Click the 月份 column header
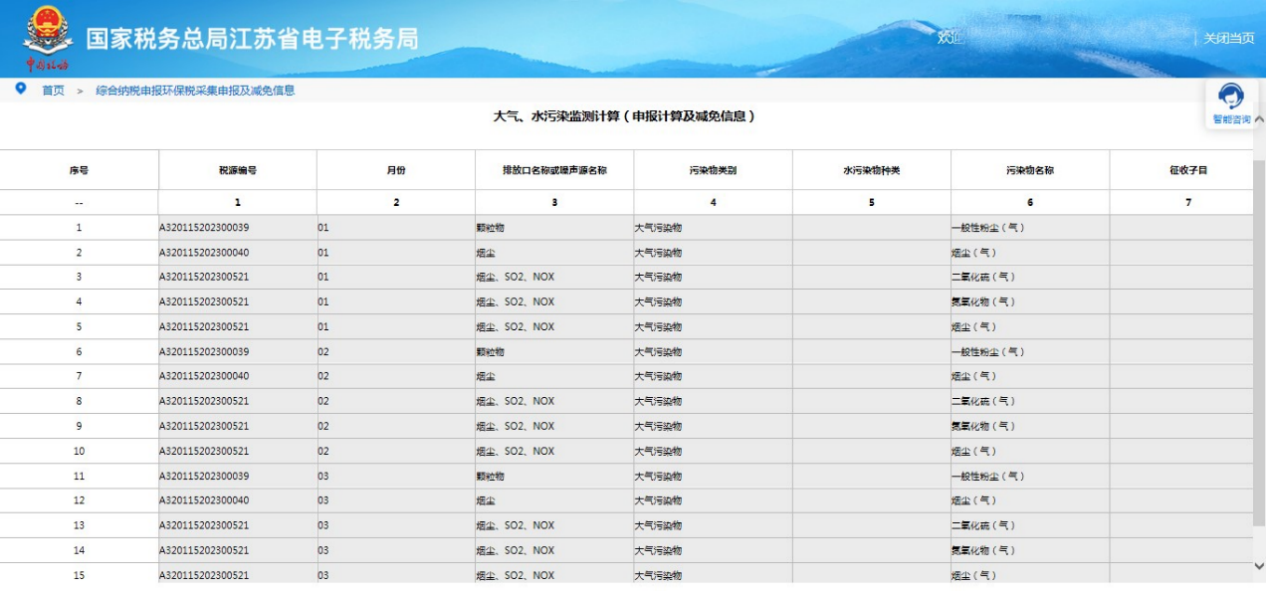The image size is (1266, 591). (396, 170)
